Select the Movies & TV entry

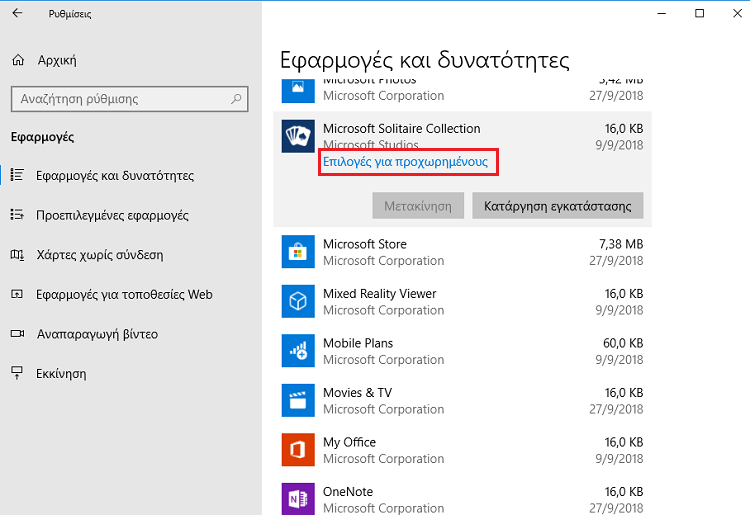pos(462,400)
